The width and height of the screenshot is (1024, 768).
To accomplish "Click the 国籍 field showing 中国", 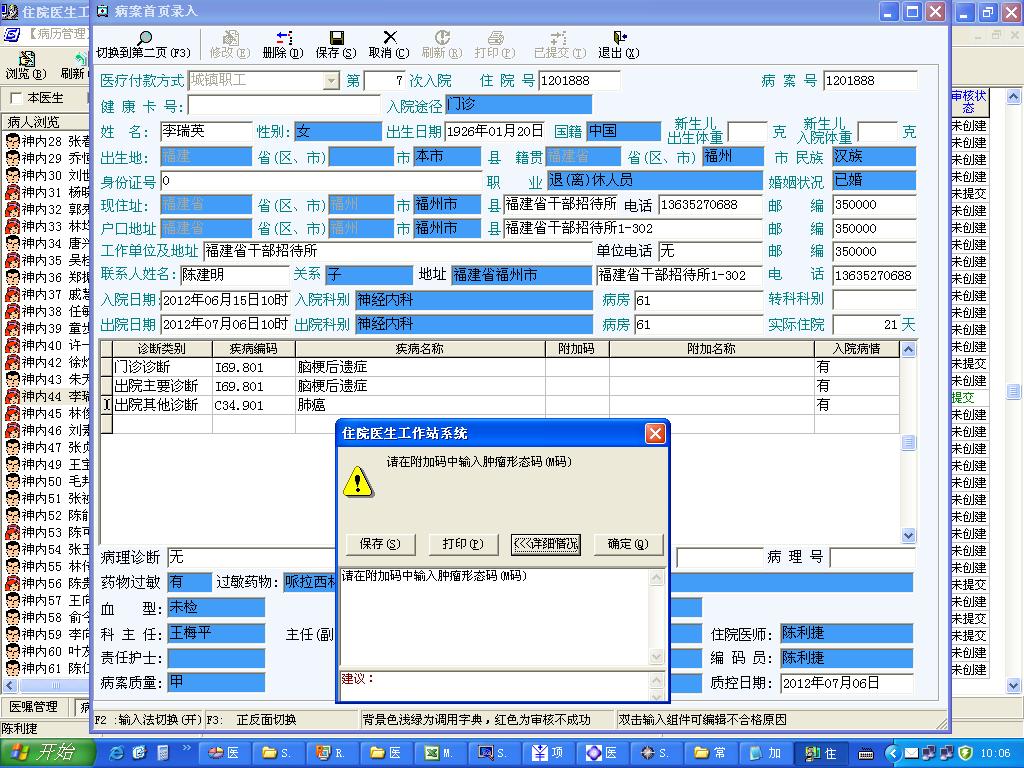I will pos(624,132).
